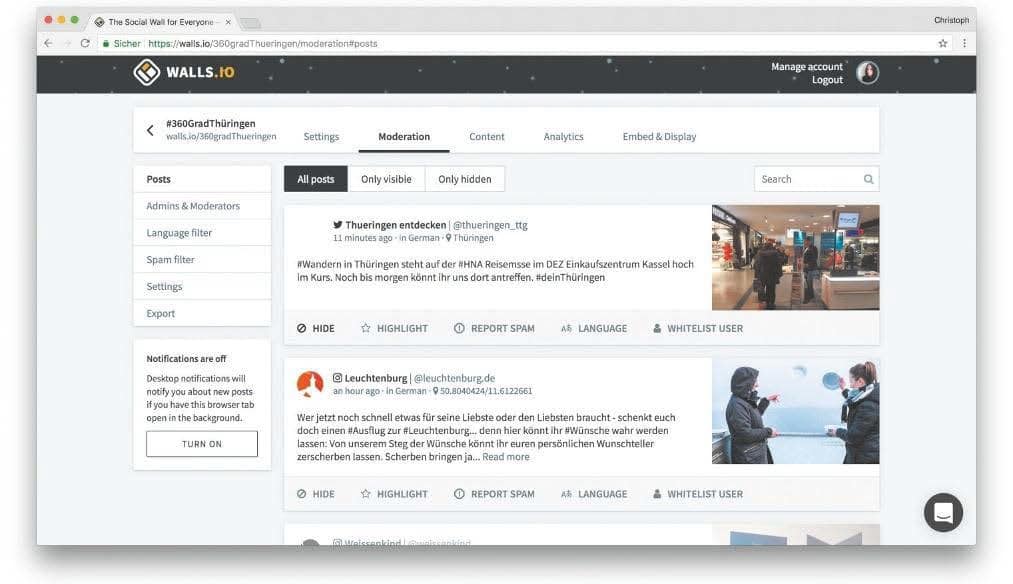Screen dimensions: 1013x584
Task: Click the browser address bar URL
Action: tap(263, 43)
